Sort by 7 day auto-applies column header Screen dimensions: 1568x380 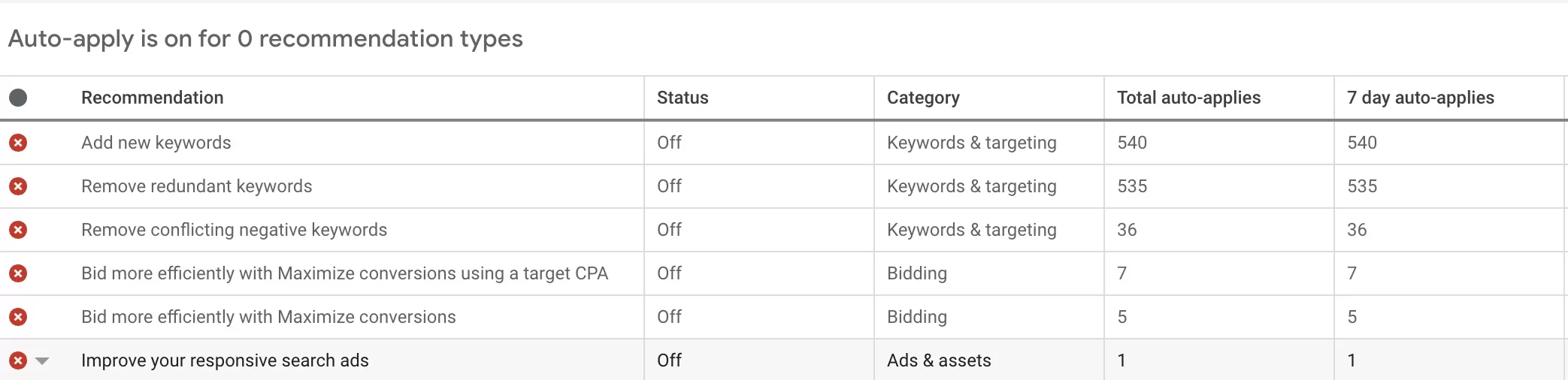pos(1420,98)
